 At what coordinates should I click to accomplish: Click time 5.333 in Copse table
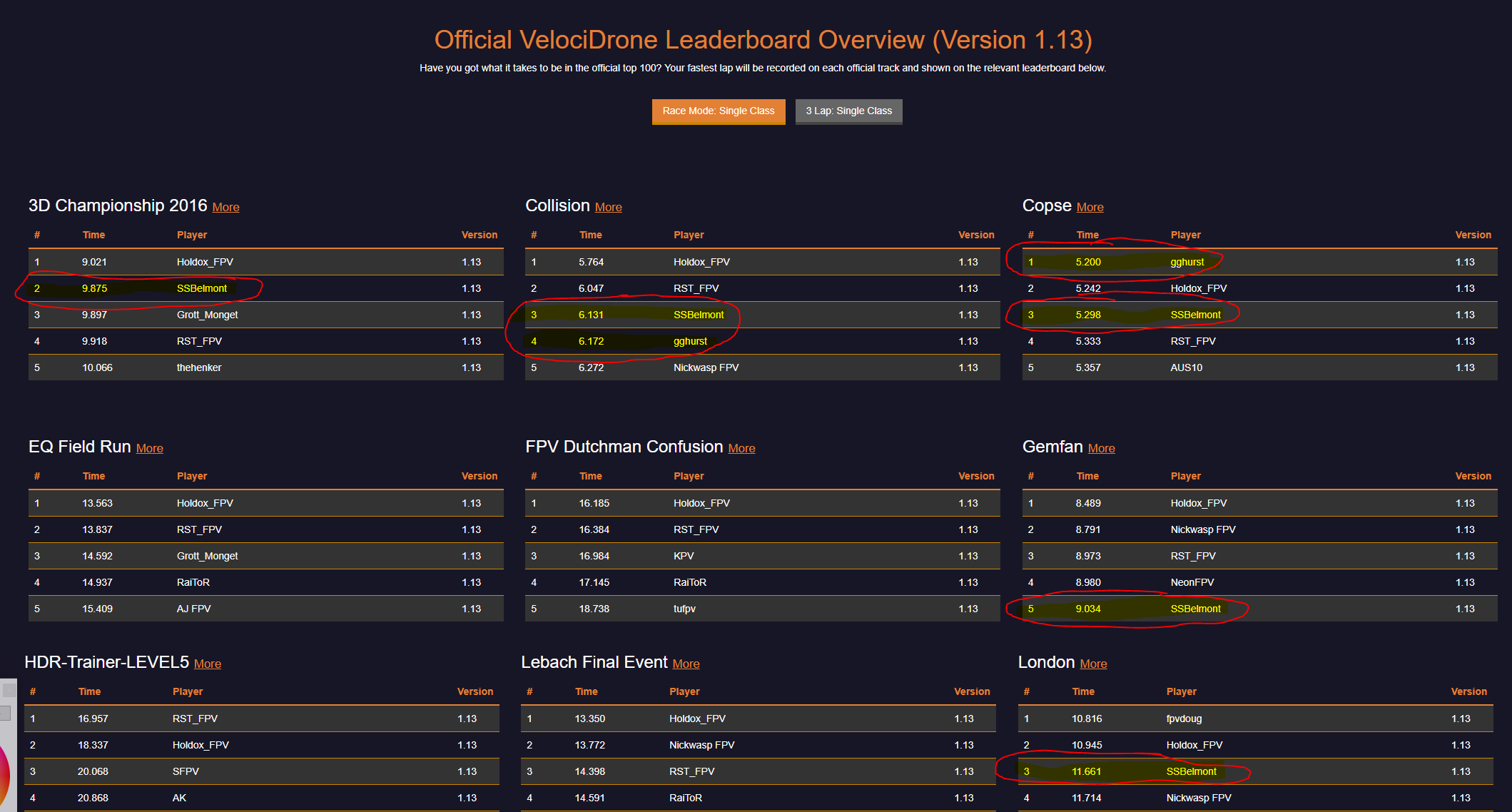(1088, 341)
